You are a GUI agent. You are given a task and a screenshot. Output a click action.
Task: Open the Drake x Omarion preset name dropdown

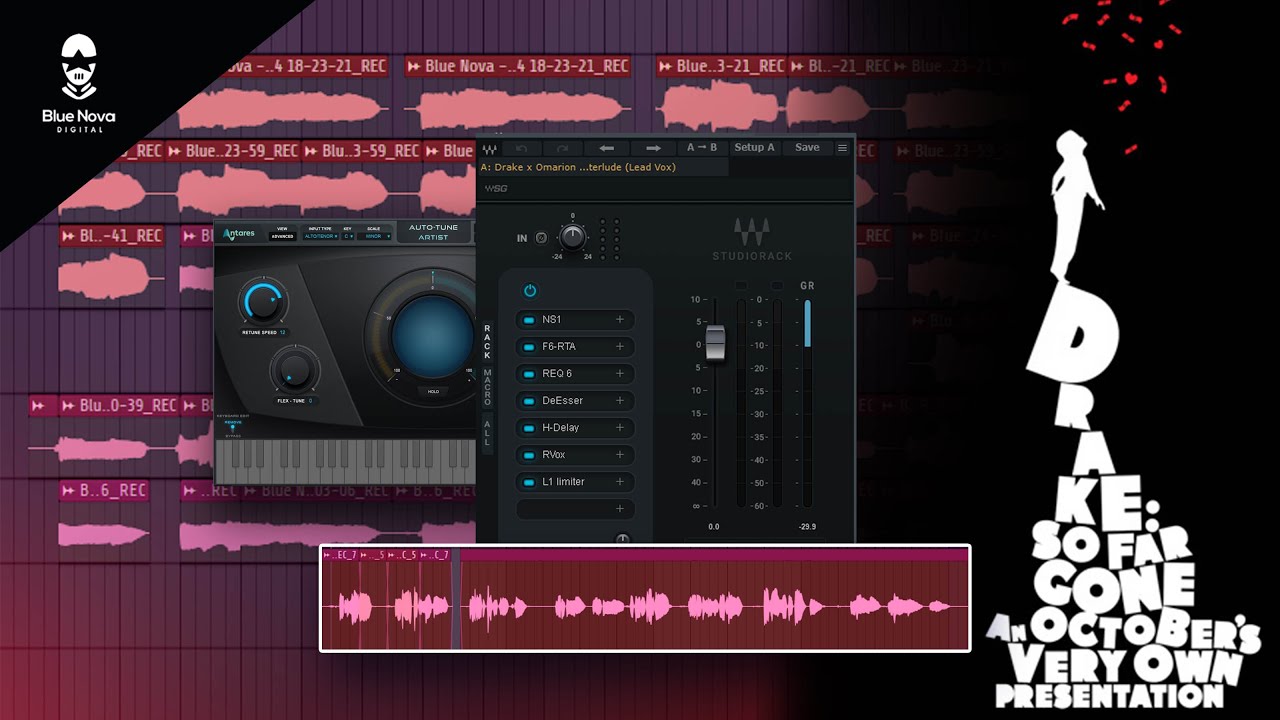click(603, 167)
